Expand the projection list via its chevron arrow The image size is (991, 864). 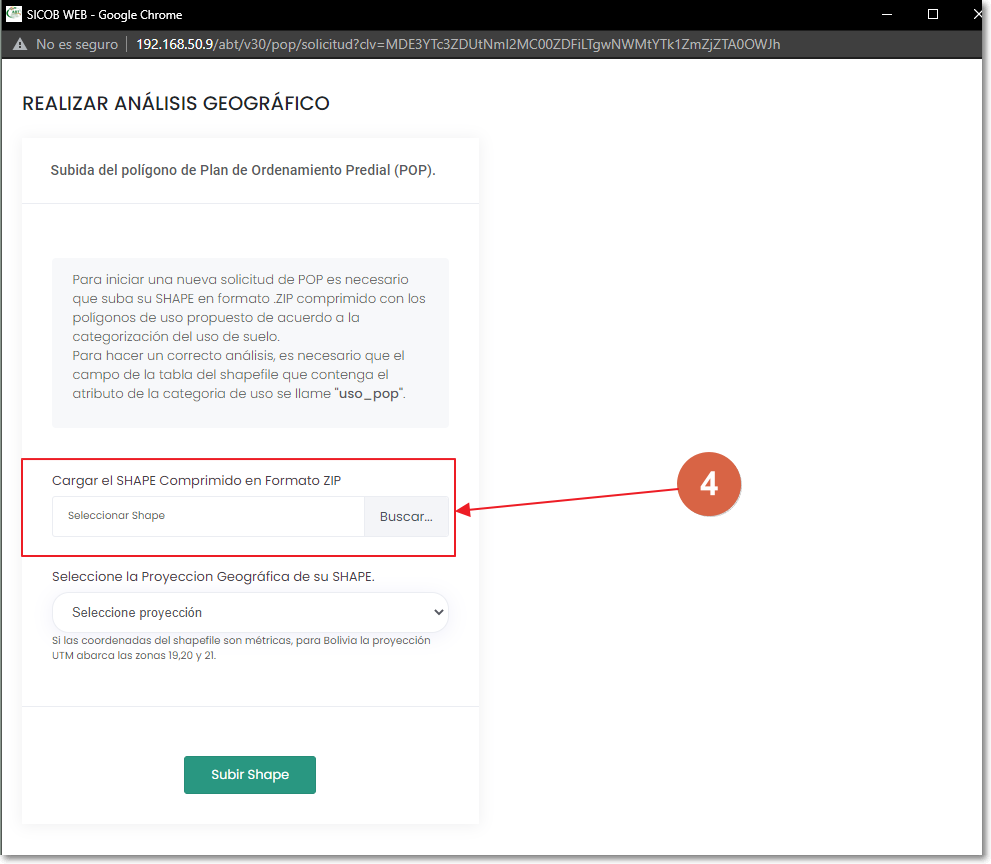(437, 612)
